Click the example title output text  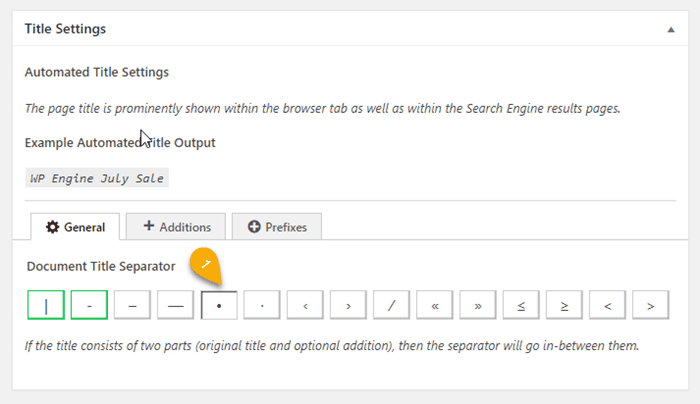pos(97,179)
